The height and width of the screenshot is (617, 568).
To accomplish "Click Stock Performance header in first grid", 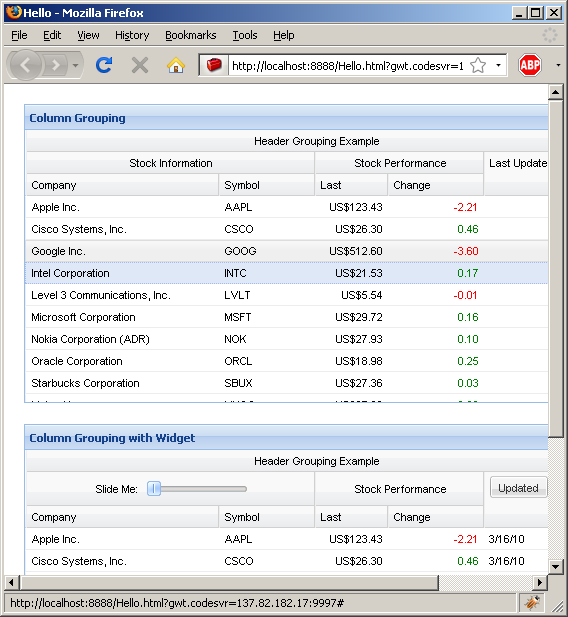I will [400, 163].
